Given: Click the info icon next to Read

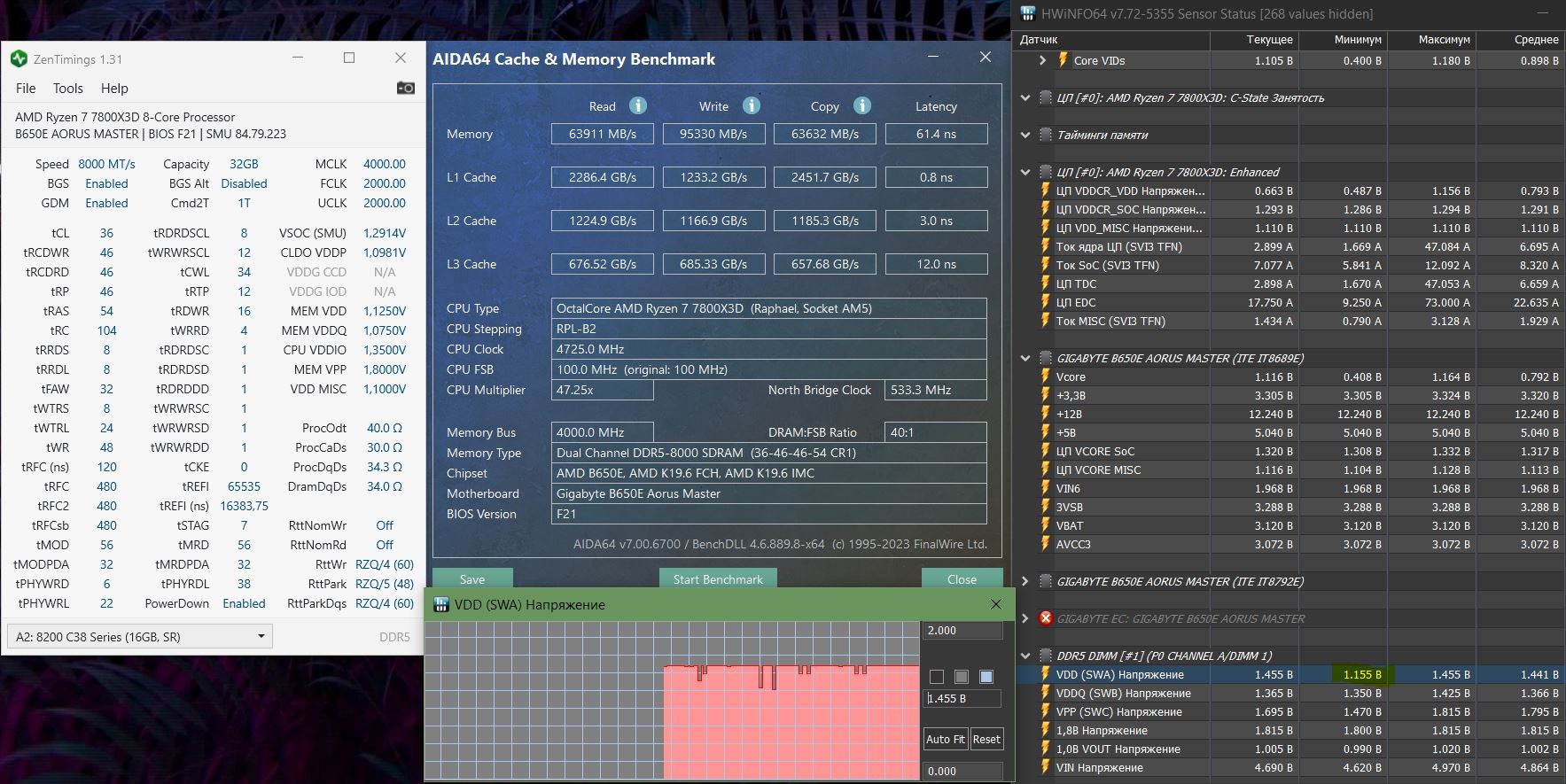Looking at the screenshot, I should [637, 105].
